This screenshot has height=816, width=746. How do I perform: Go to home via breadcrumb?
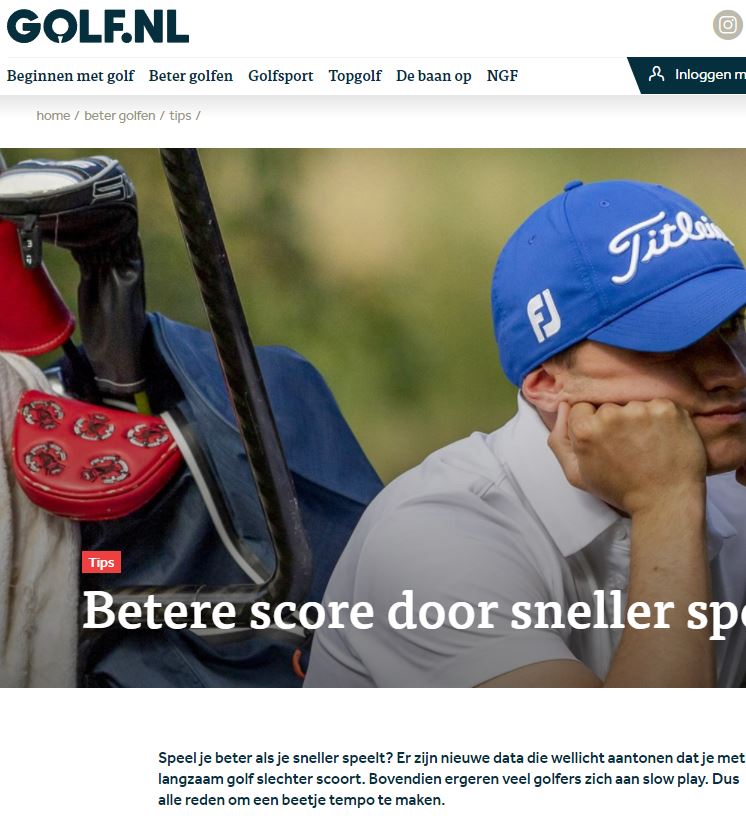(53, 116)
